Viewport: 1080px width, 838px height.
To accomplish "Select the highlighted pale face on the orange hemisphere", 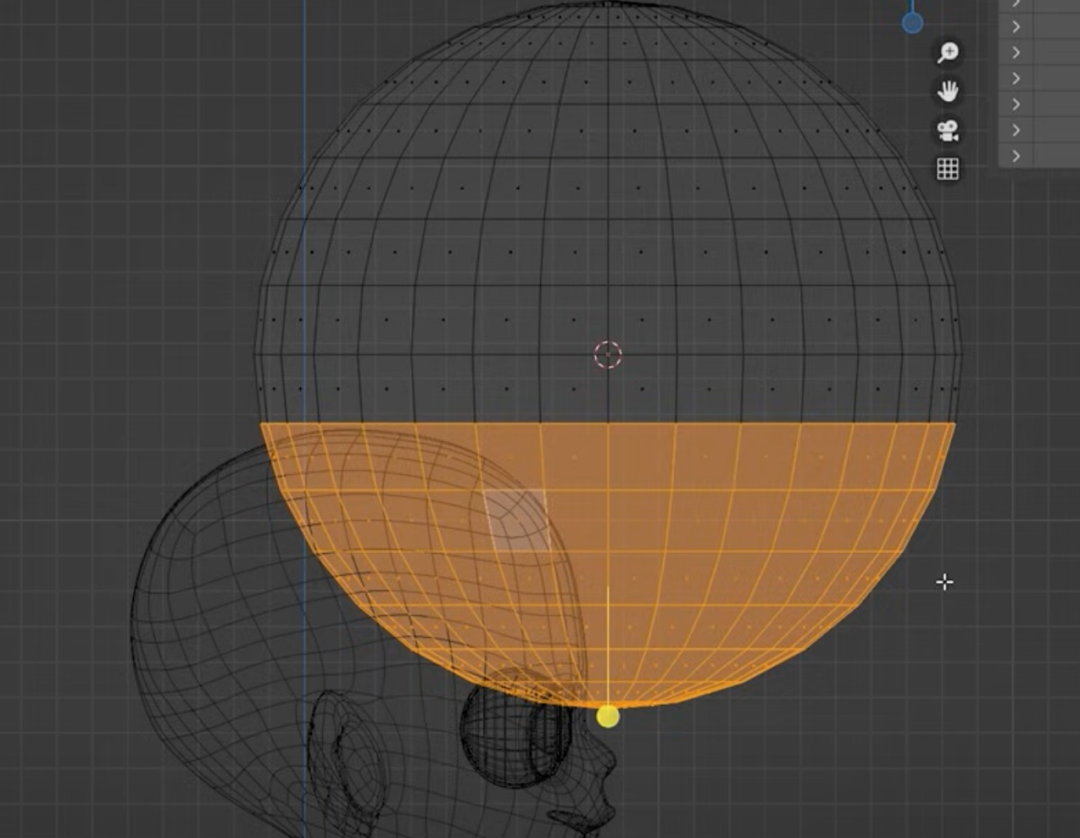I will point(517,521).
